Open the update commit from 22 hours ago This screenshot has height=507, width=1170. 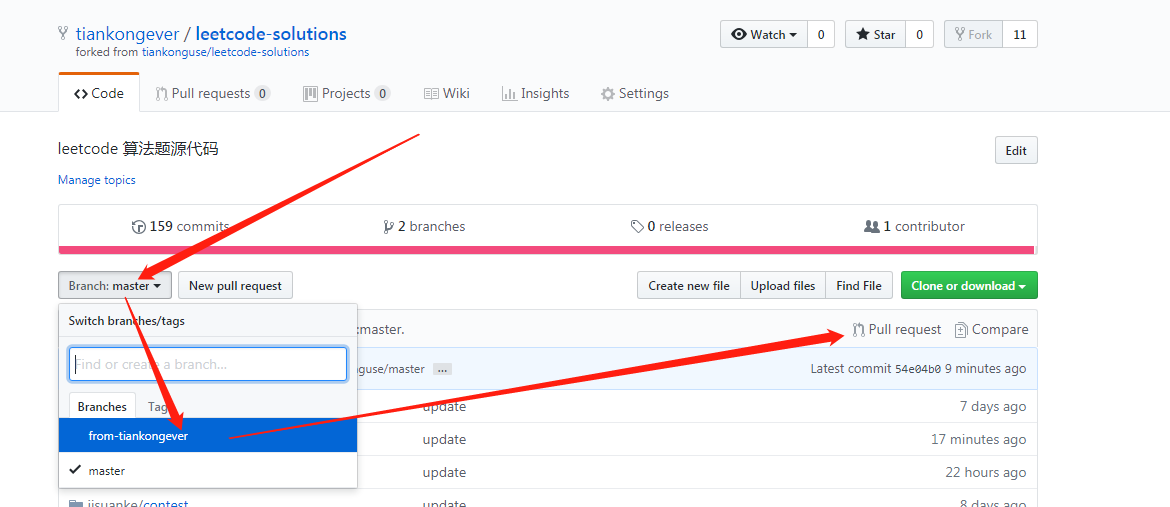[x=445, y=472]
